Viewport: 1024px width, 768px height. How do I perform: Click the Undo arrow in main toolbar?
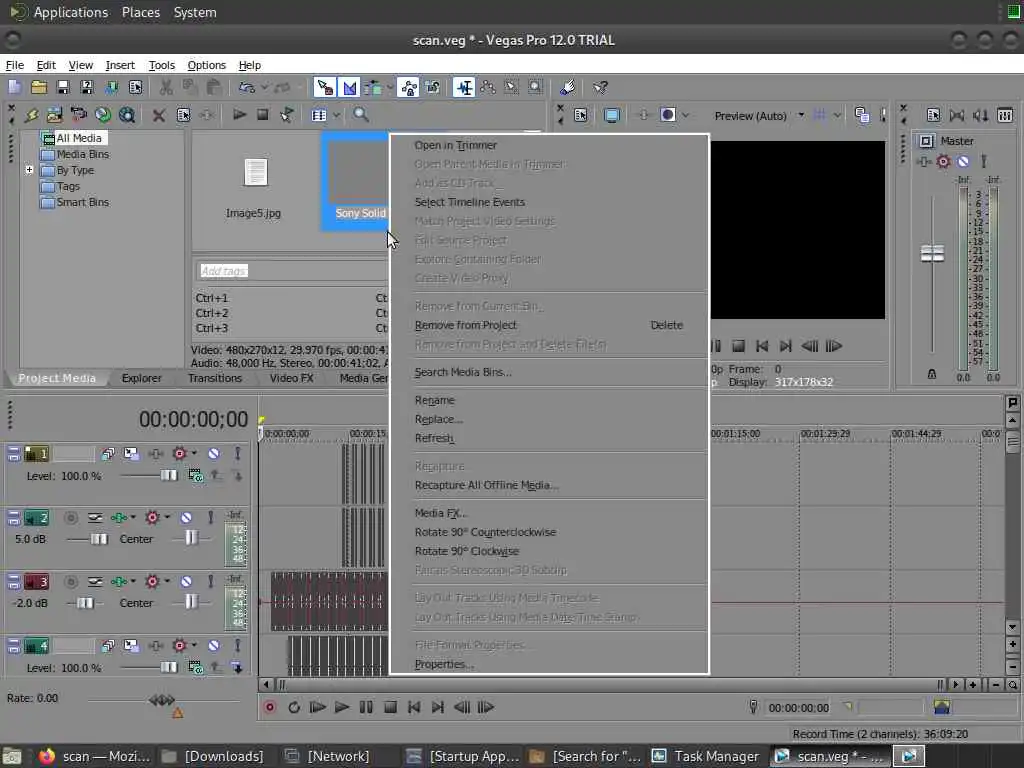246,87
